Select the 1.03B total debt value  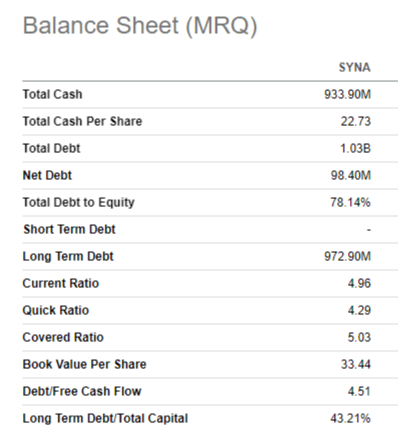355,148
